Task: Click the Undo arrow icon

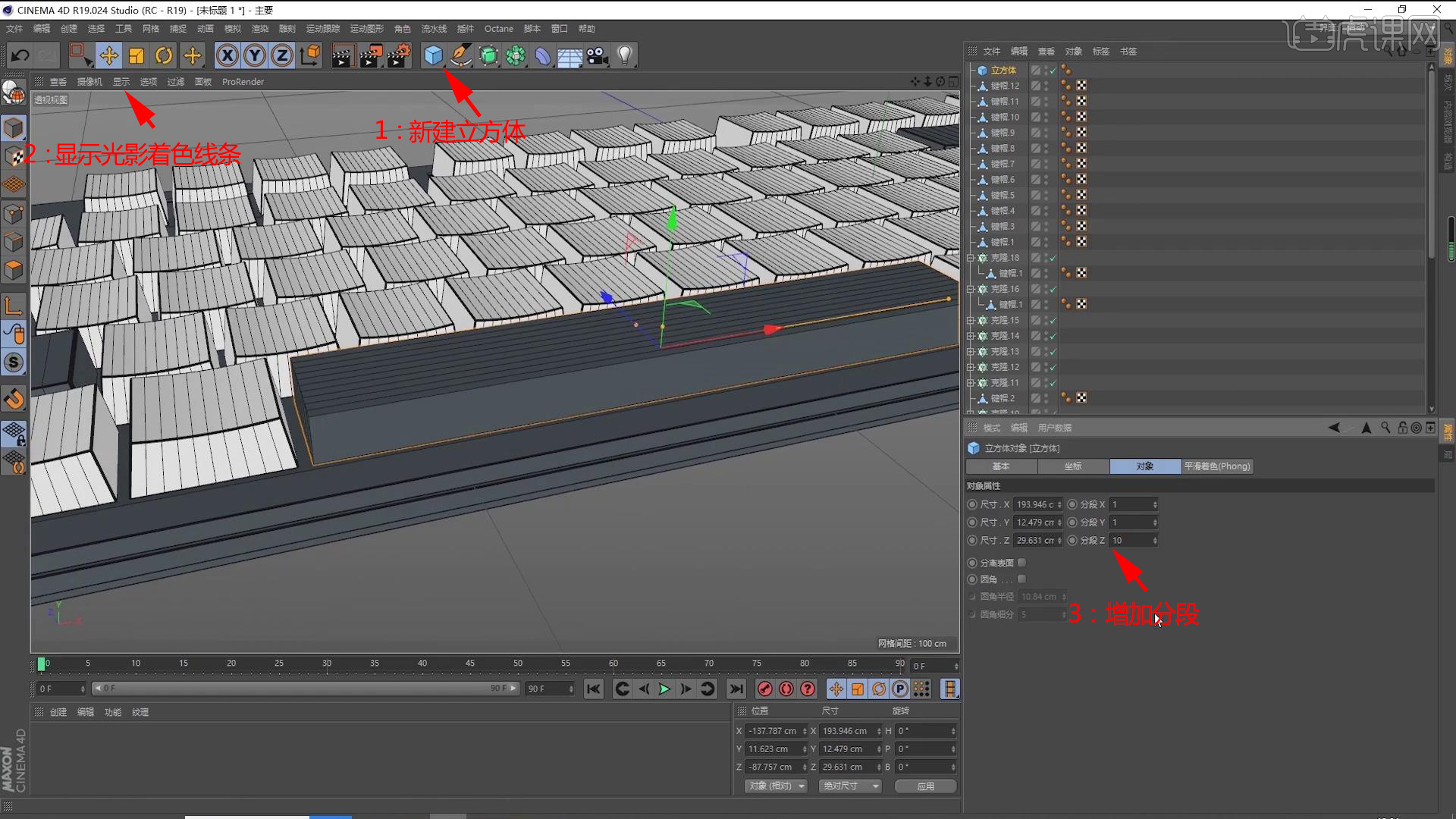Action: tap(20, 55)
